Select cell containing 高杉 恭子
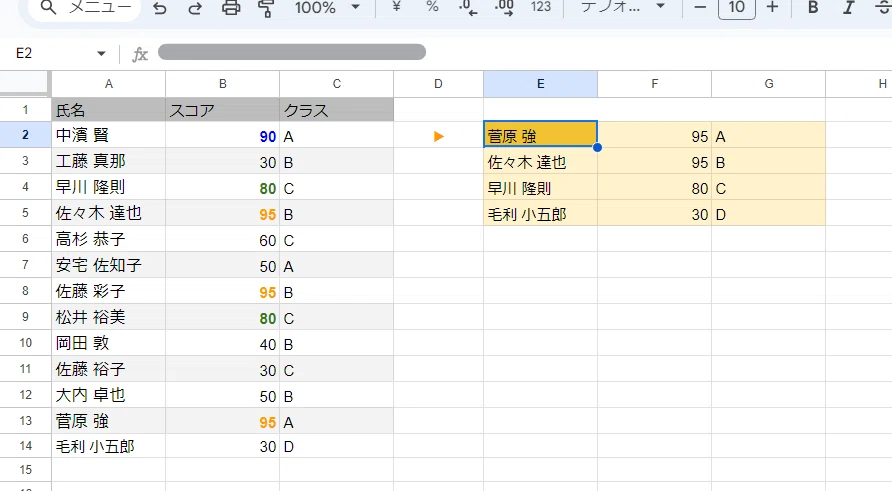This screenshot has height=491, width=892. point(109,240)
